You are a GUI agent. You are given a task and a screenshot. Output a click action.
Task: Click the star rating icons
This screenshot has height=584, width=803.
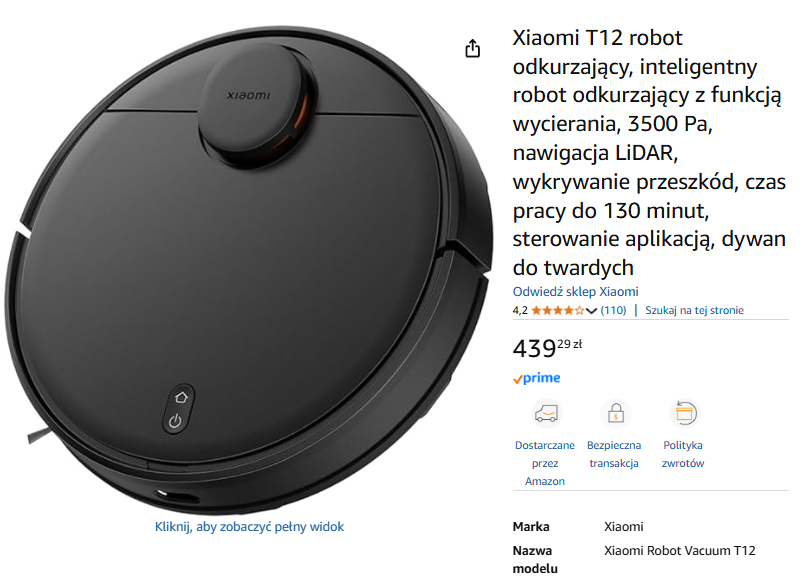pyautogui.click(x=557, y=310)
